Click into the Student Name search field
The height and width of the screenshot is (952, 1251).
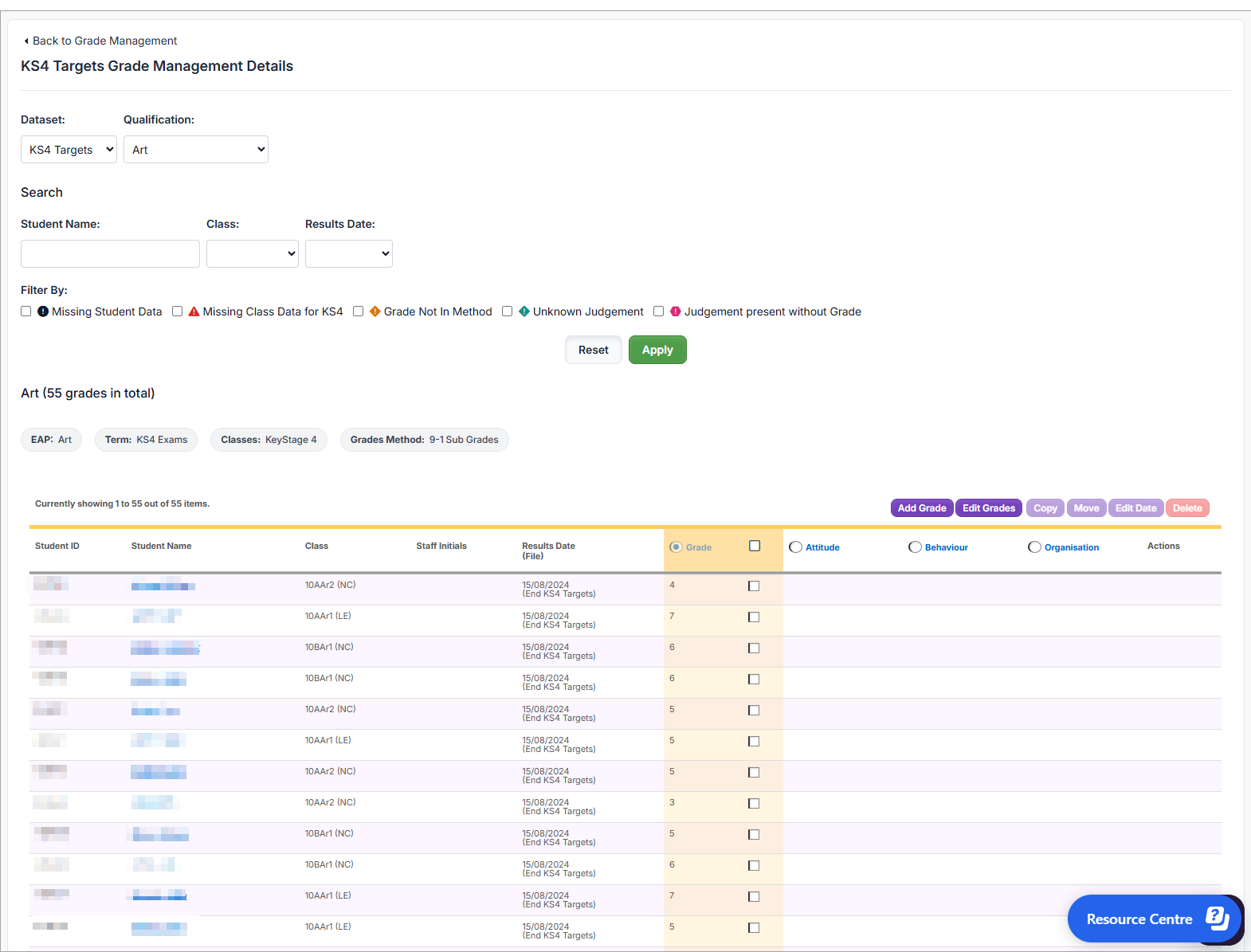[x=110, y=253]
